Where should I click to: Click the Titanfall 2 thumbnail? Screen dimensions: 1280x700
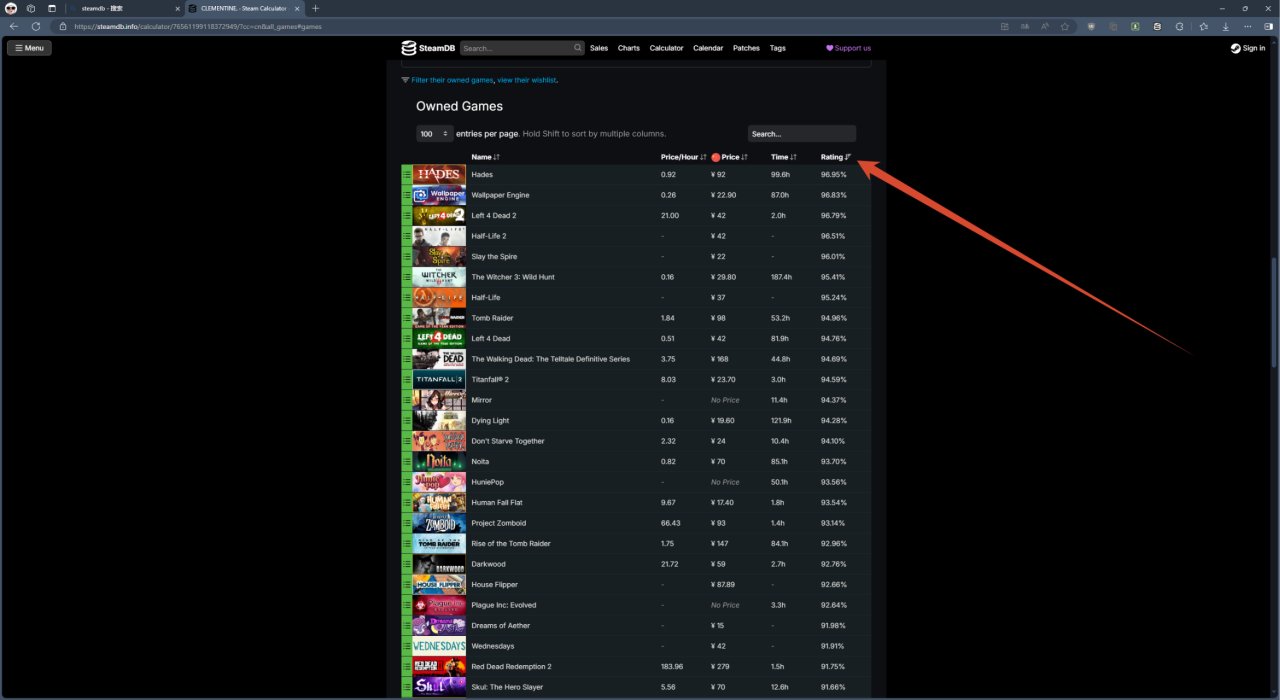click(x=439, y=380)
